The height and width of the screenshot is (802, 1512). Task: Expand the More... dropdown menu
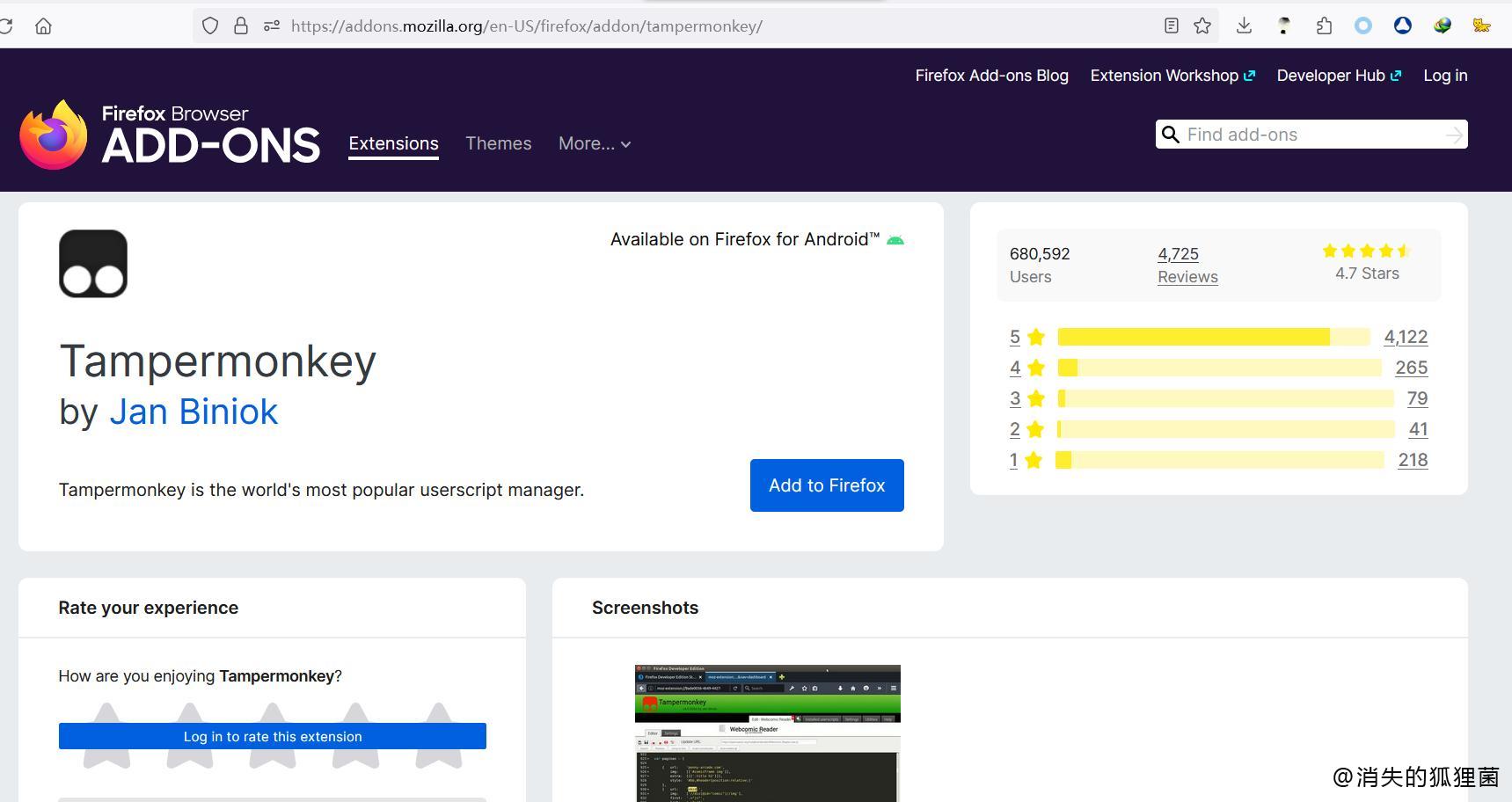595,143
